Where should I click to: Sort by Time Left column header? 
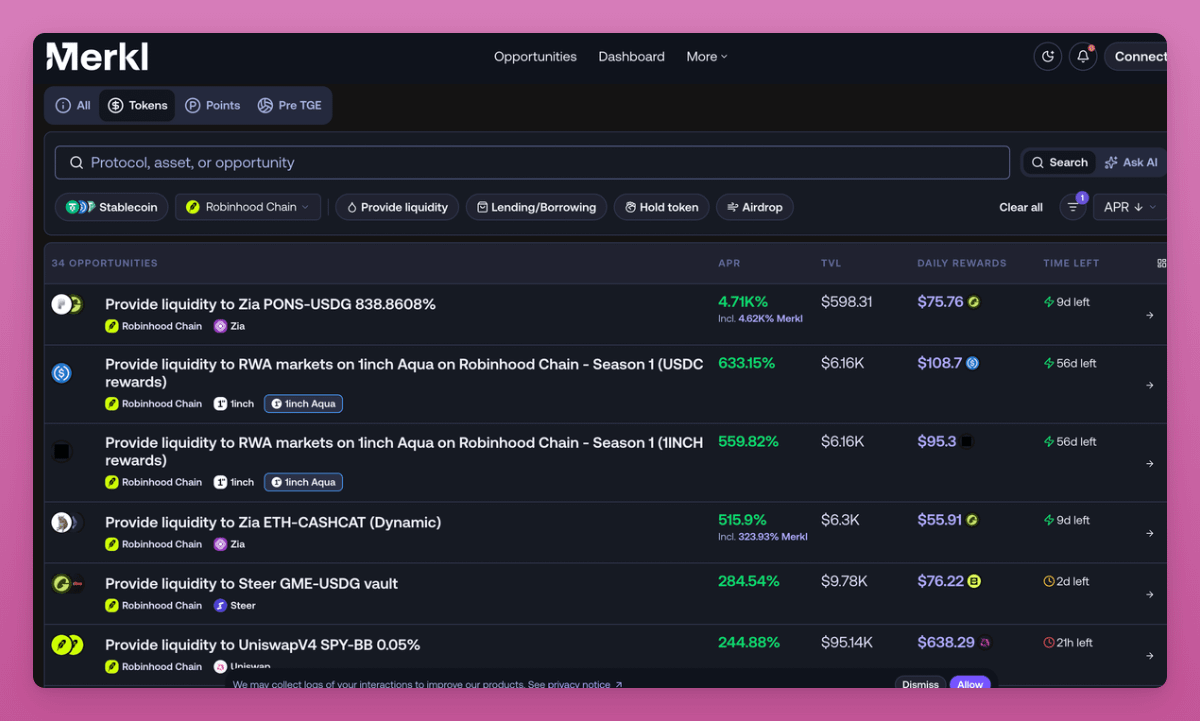(x=1071, y=263)
